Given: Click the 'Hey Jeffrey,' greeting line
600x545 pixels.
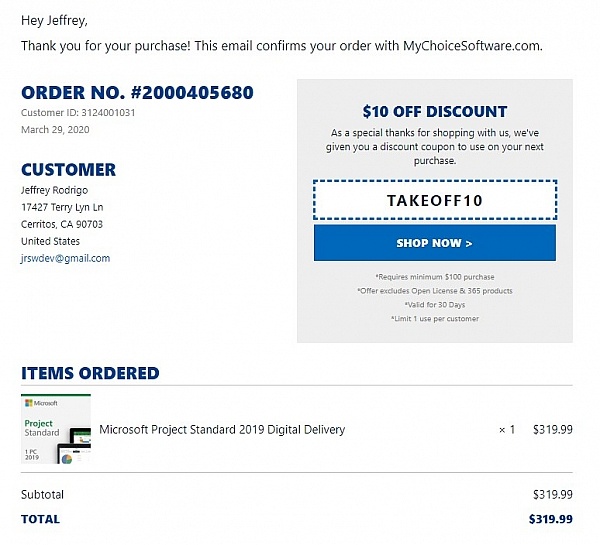Looking at the screenshot, I should pos(52,19).
